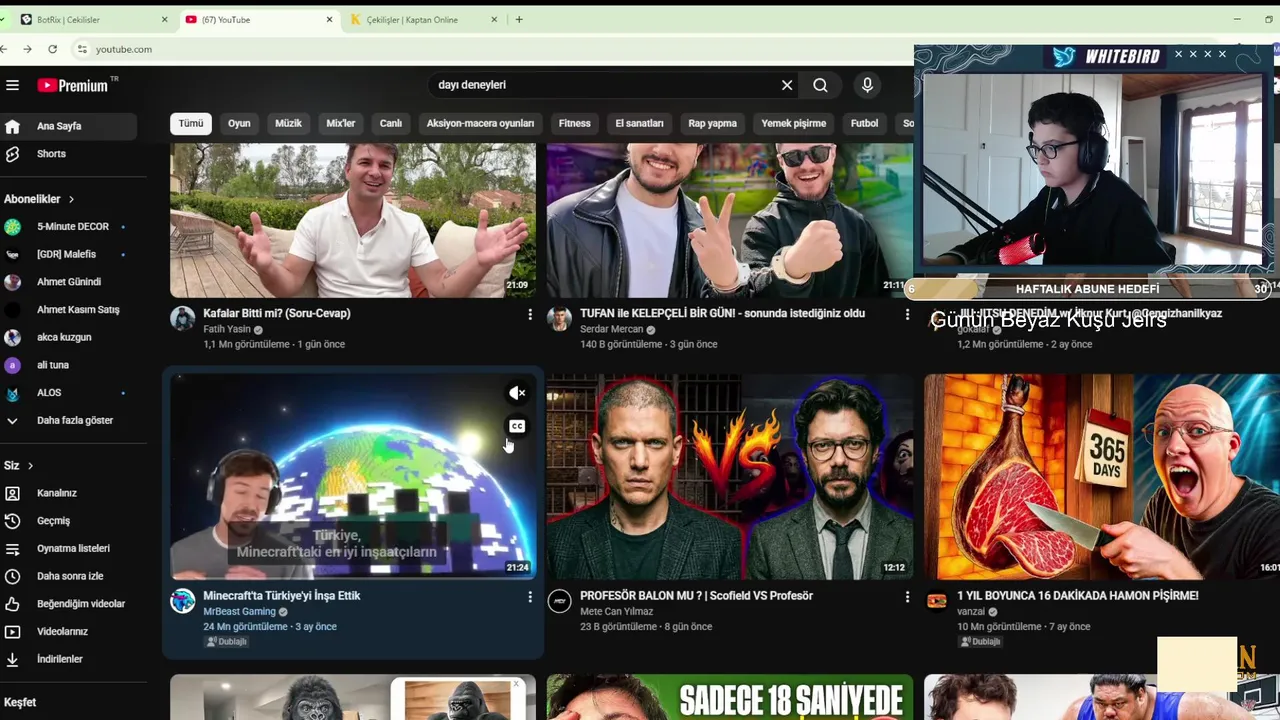Select the Rap yapma filter chip
Viewport: 1280px width, 720px height.
[x=713, y=123]
